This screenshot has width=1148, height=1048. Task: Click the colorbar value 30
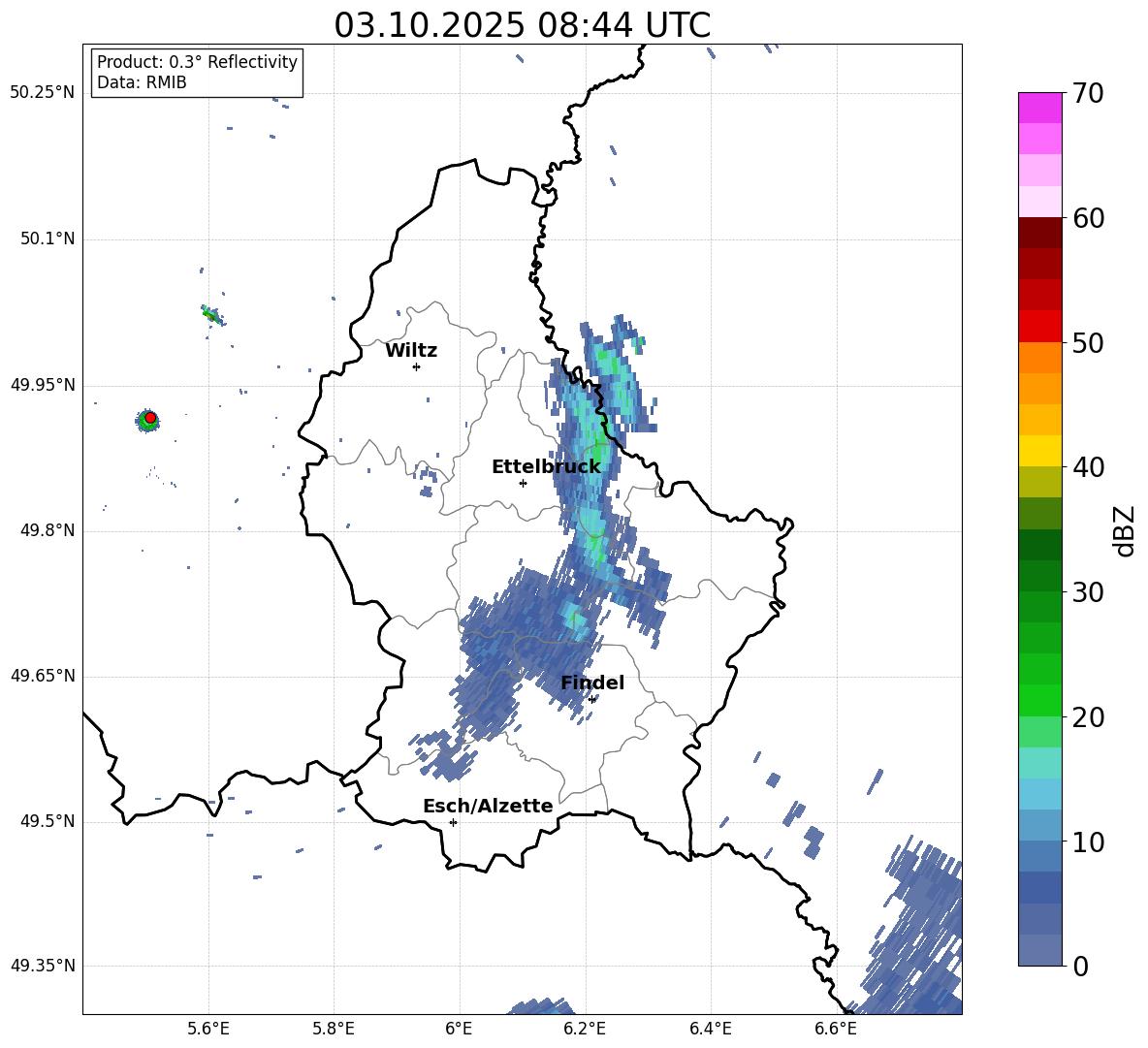pyautogui.click(x=1089, y=592)
